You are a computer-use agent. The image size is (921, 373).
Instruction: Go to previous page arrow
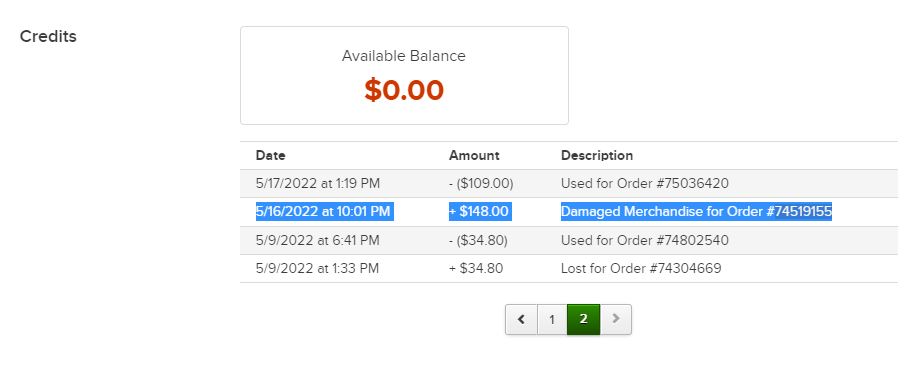pyautogui.click(x=522, y=320)
